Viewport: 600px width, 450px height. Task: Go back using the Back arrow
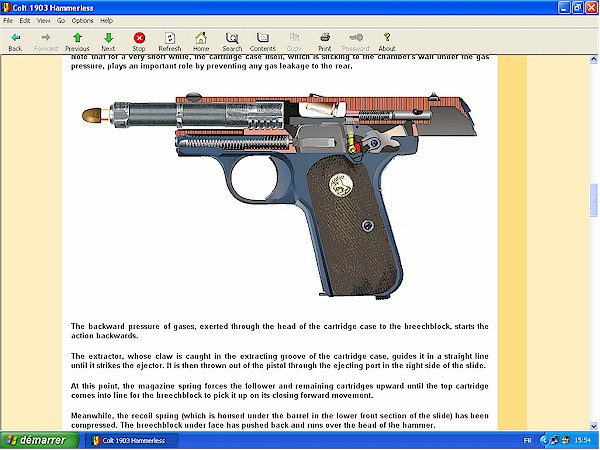(15, 42)
